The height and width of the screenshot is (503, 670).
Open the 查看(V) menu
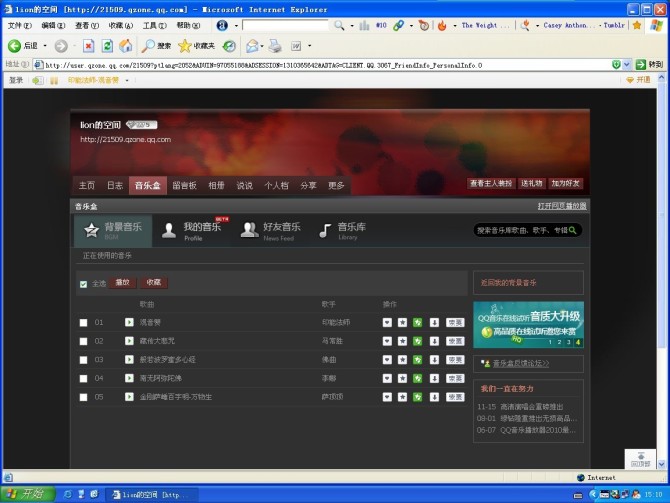click(x=87, y=26)
